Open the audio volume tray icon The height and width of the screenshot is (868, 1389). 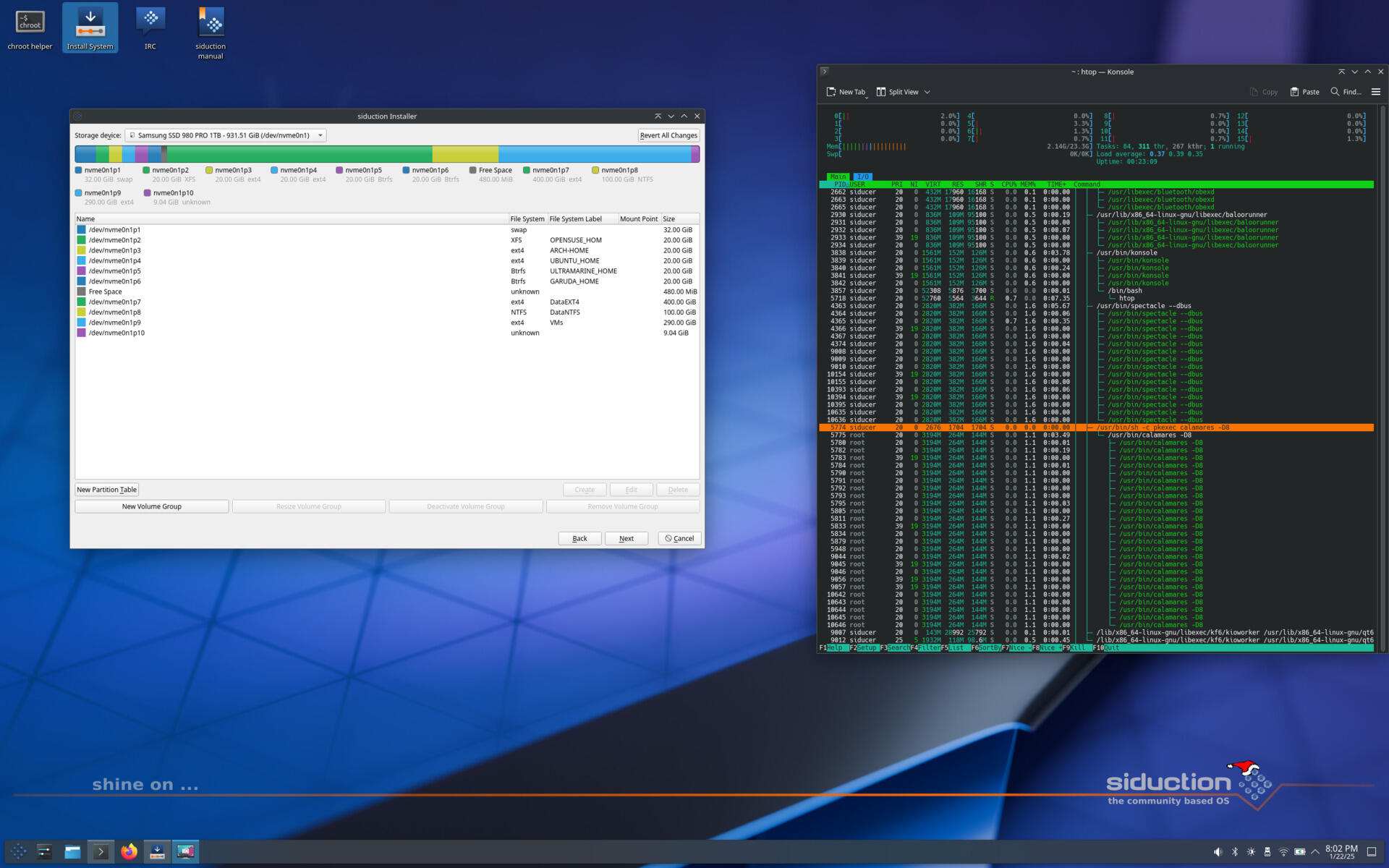(x=1218, y=851)
